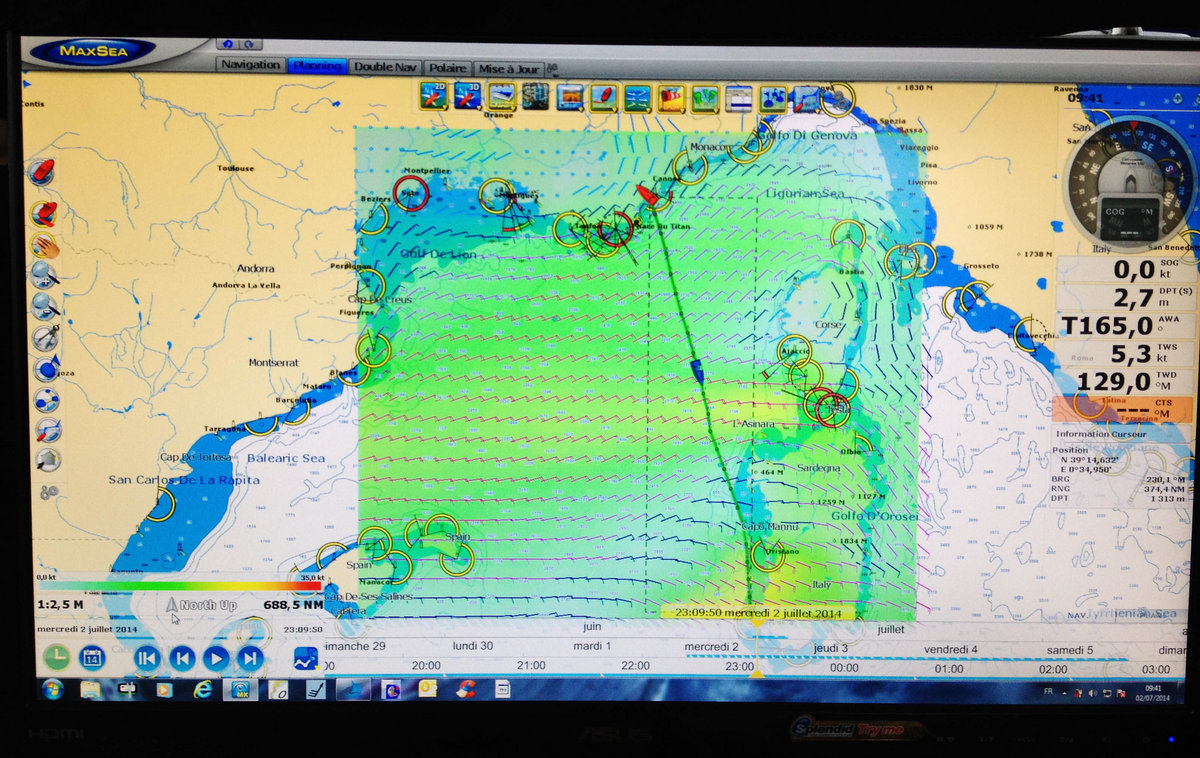Click the DPT 2,7 m depth readout
1200x758 pixels.
click(1126, 298)
